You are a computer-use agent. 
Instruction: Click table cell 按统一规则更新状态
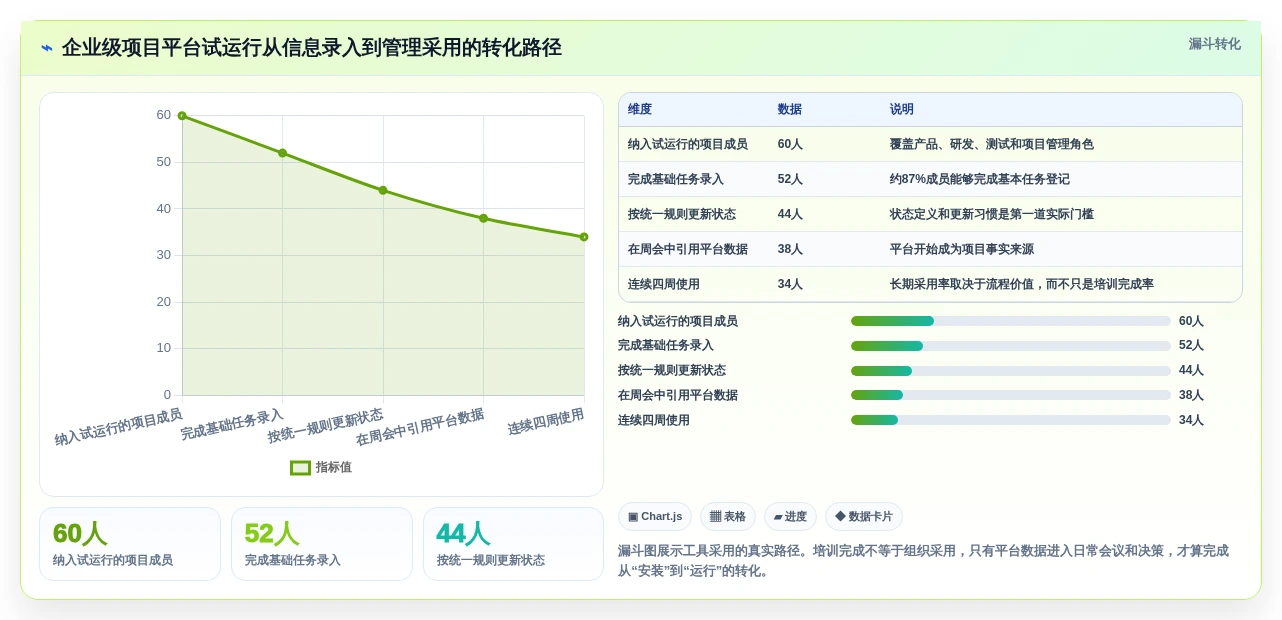point(682,214)
